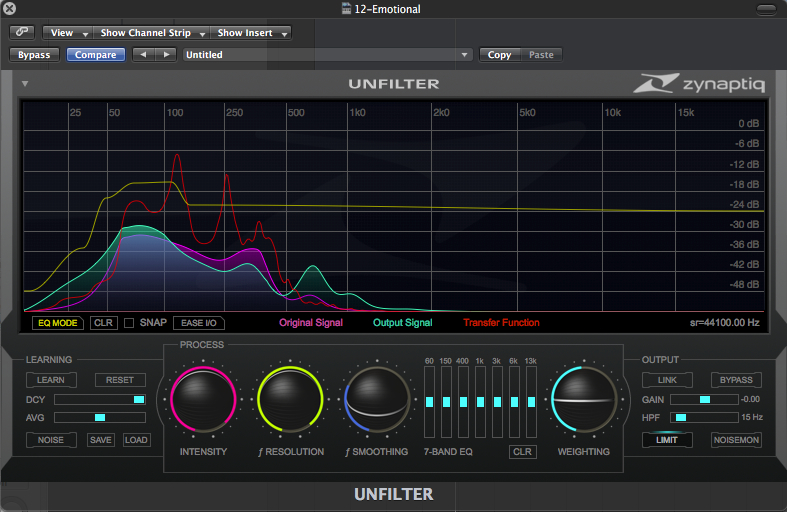Go to next preset arrow

[166, 54]
